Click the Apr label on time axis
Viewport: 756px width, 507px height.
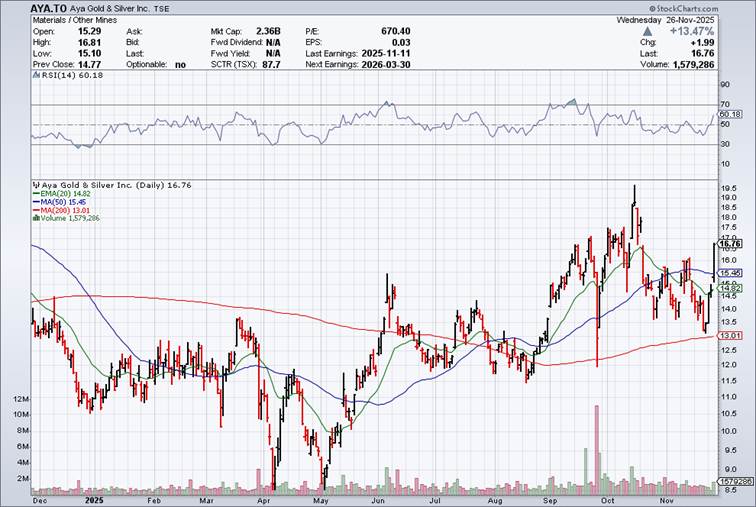(x=263, y=501)
